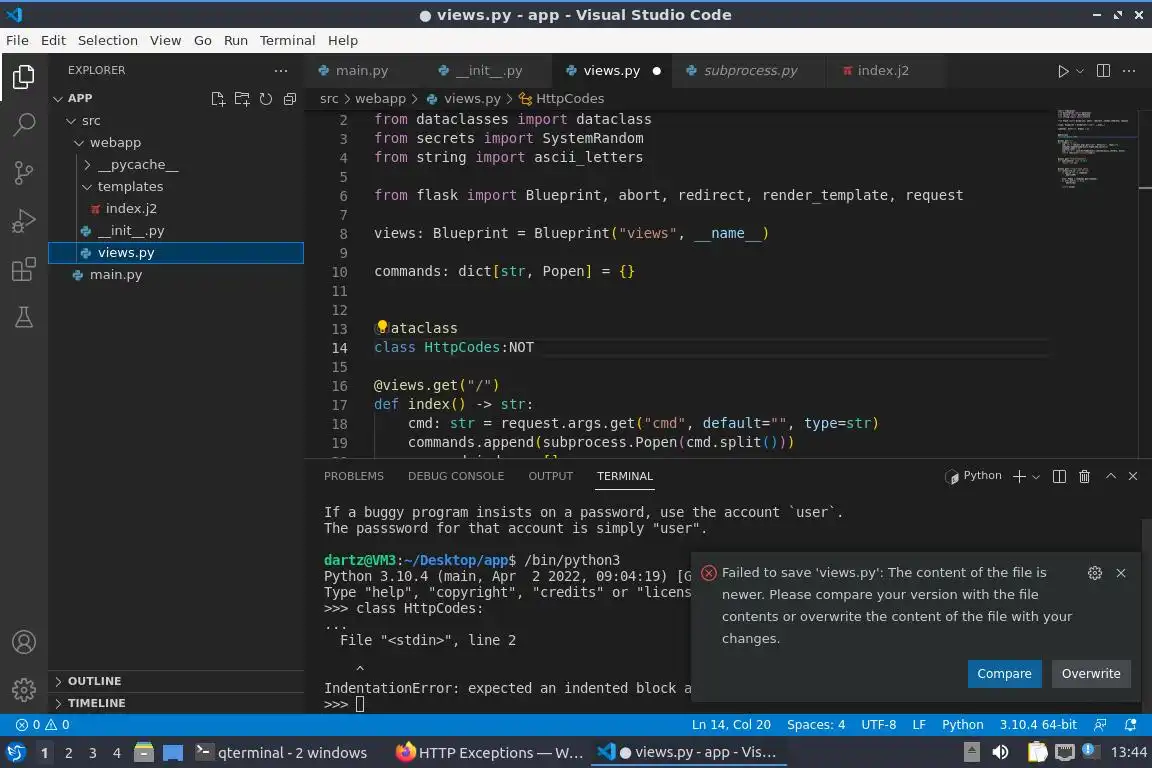Open terminal launch profile dropdown
Image resolution: width=1152 pixels, height=768 pixels.
coord(1036,477)
